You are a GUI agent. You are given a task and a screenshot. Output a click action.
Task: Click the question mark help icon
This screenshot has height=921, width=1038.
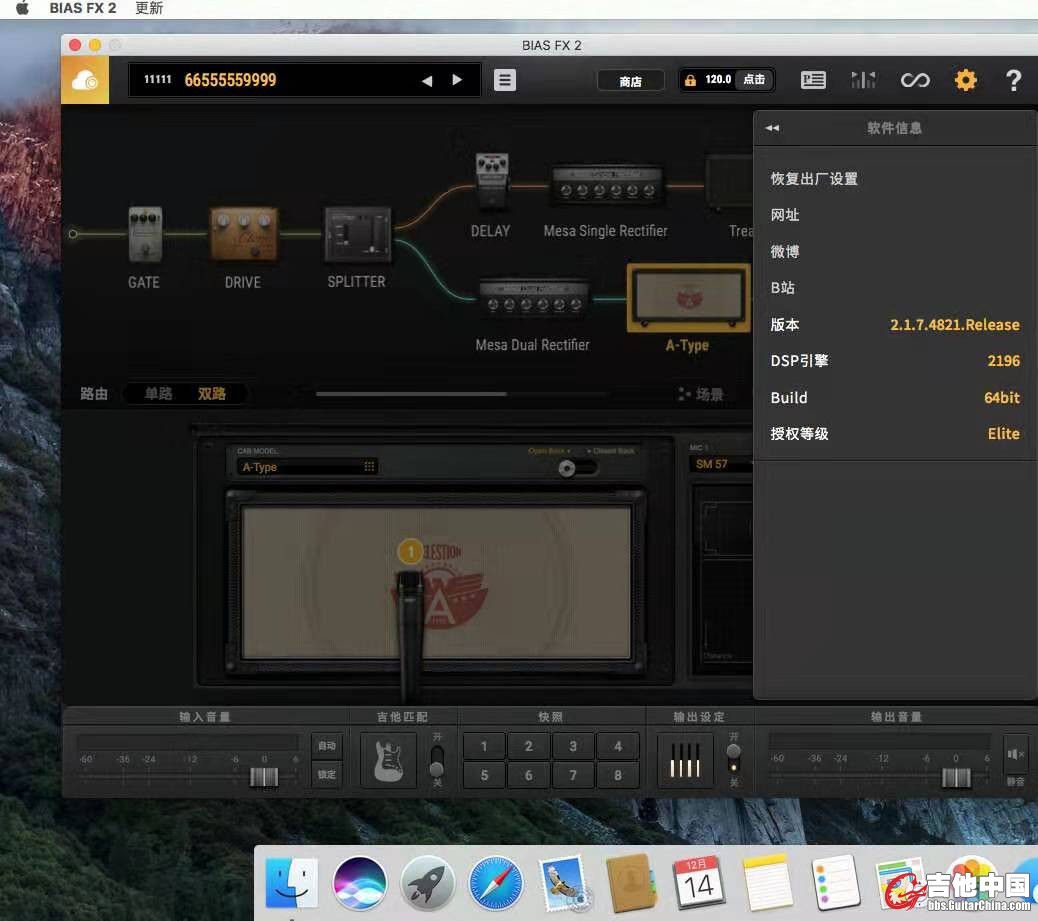click(1013, 80)
